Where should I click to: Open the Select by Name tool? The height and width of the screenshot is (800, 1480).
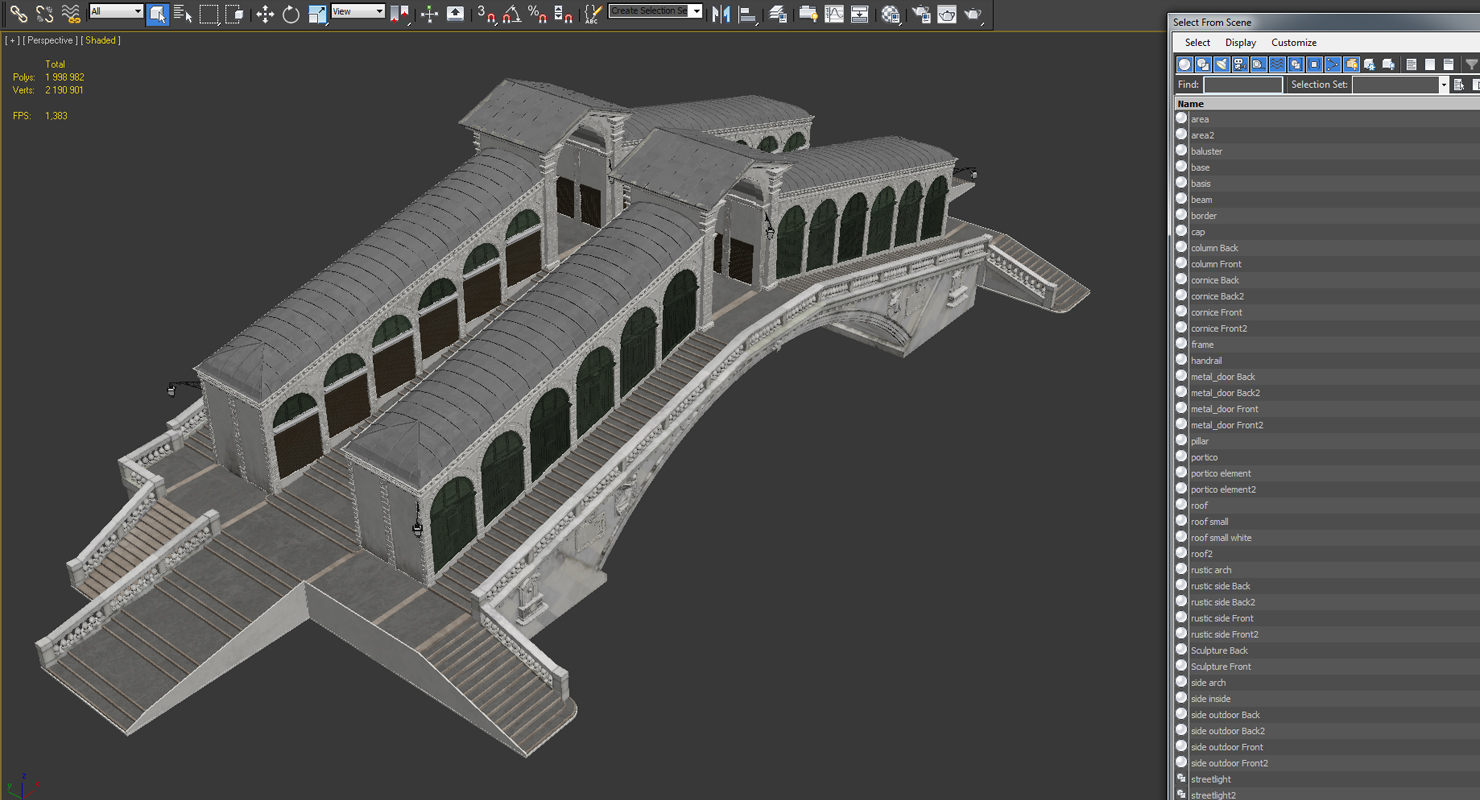tap(182, 14)
